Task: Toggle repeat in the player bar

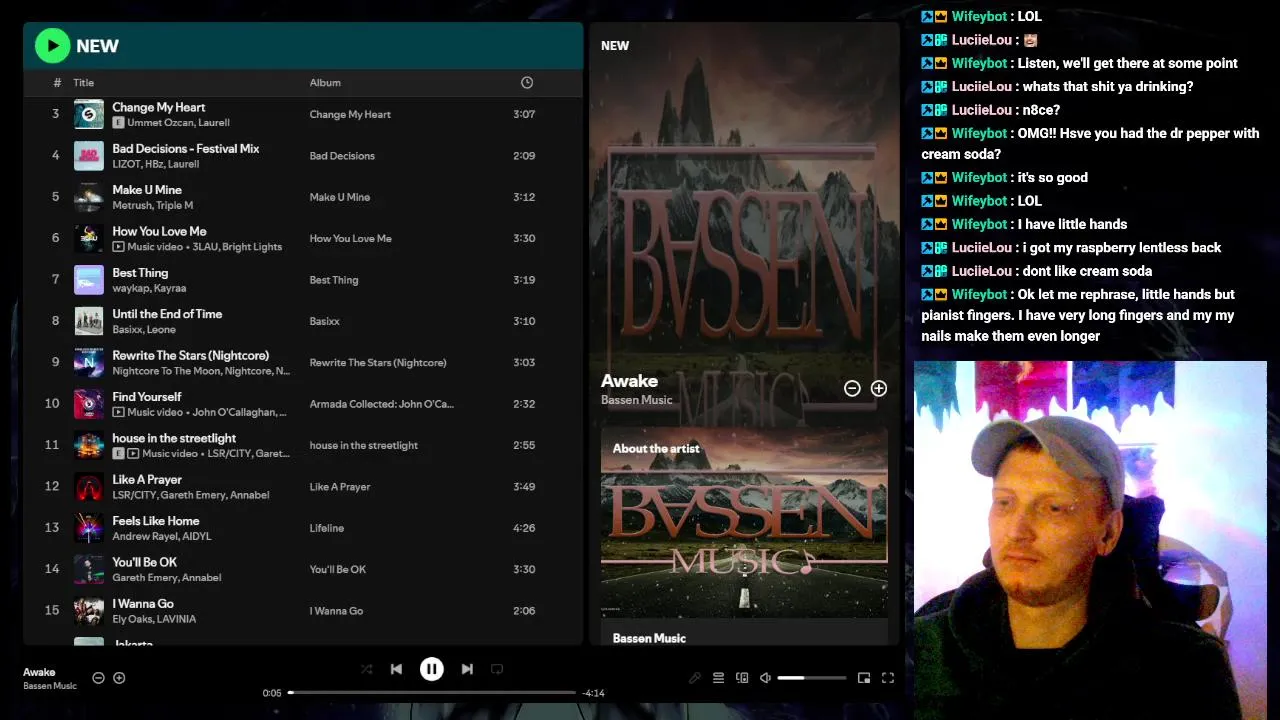Action: [497, 669]
